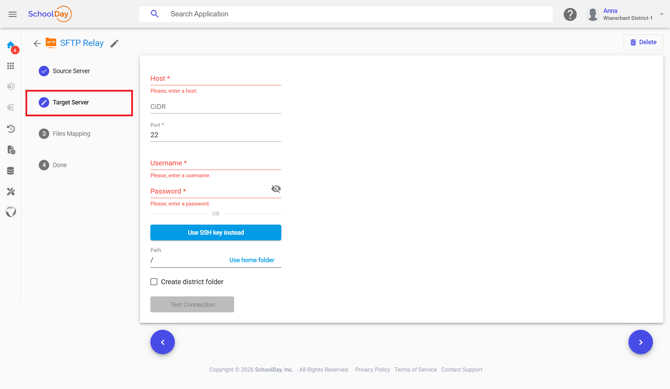
Task: Click the user avatar icon
Action: pyautogui.click(x=593, y=14)
